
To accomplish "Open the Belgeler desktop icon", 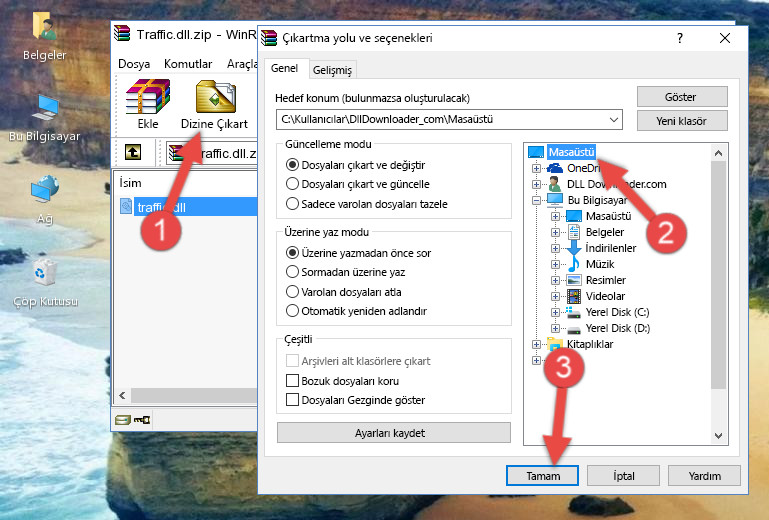I will (x=44, y=36).
